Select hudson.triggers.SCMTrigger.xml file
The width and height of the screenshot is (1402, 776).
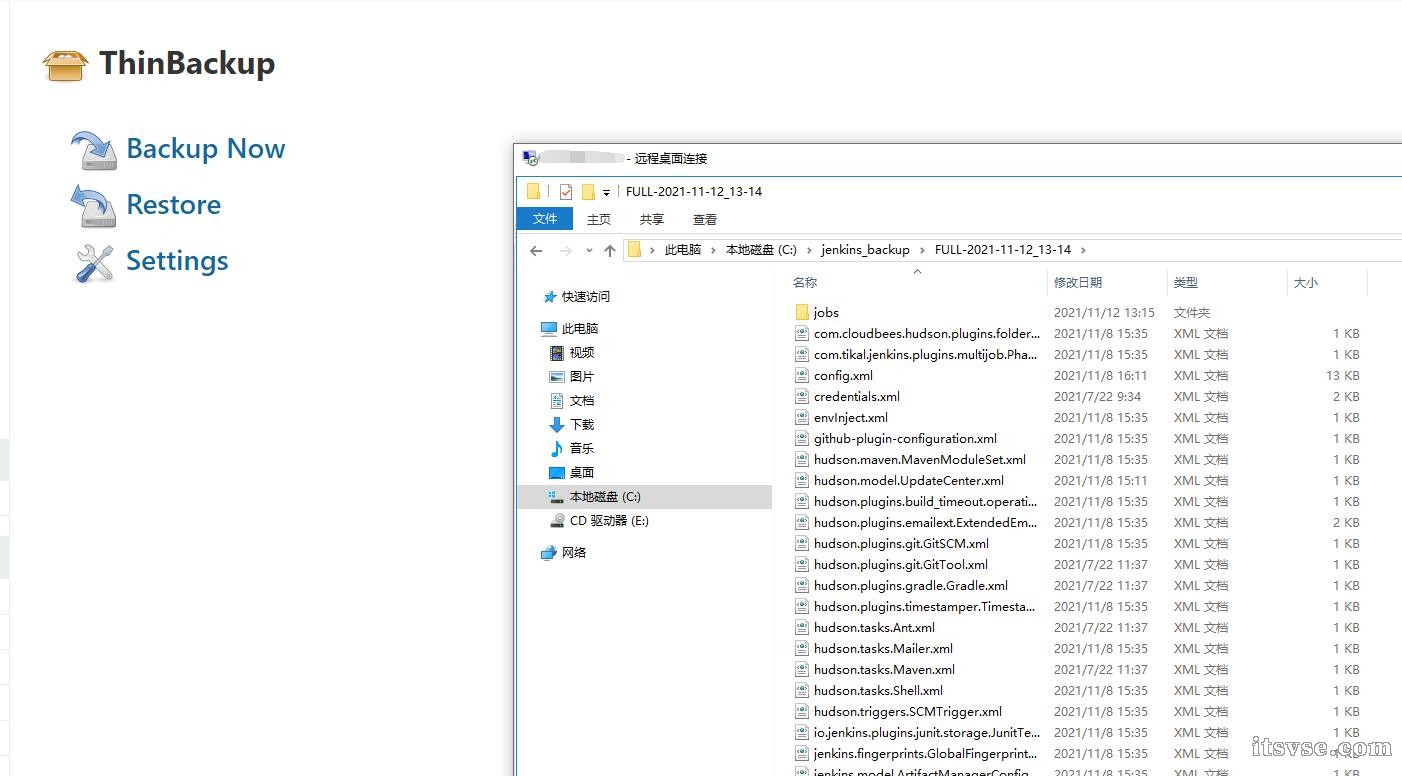[x=908, y=712]
